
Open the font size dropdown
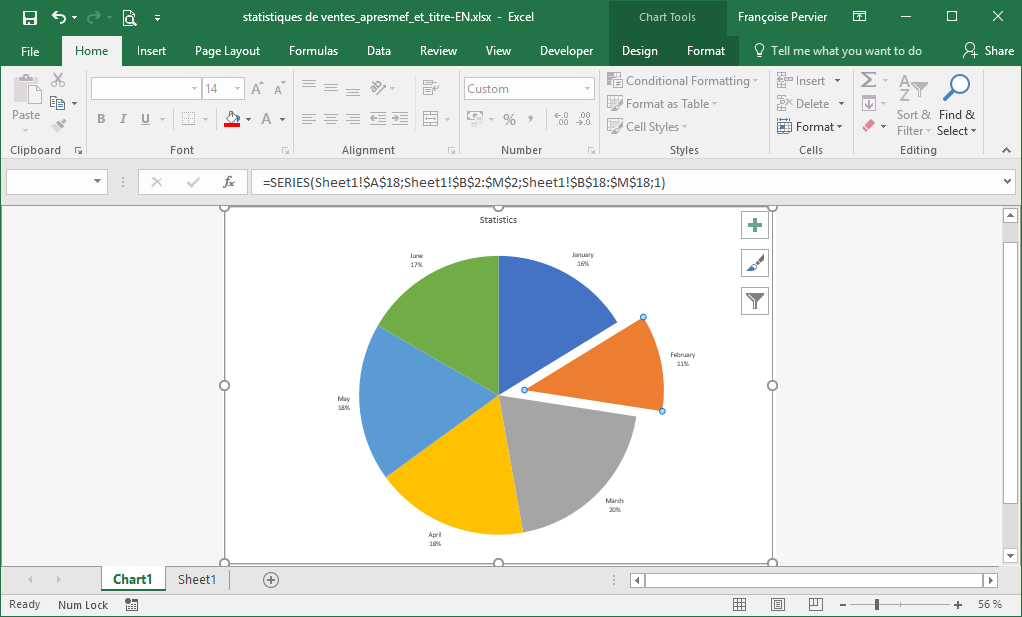click(x=238, y=89)
